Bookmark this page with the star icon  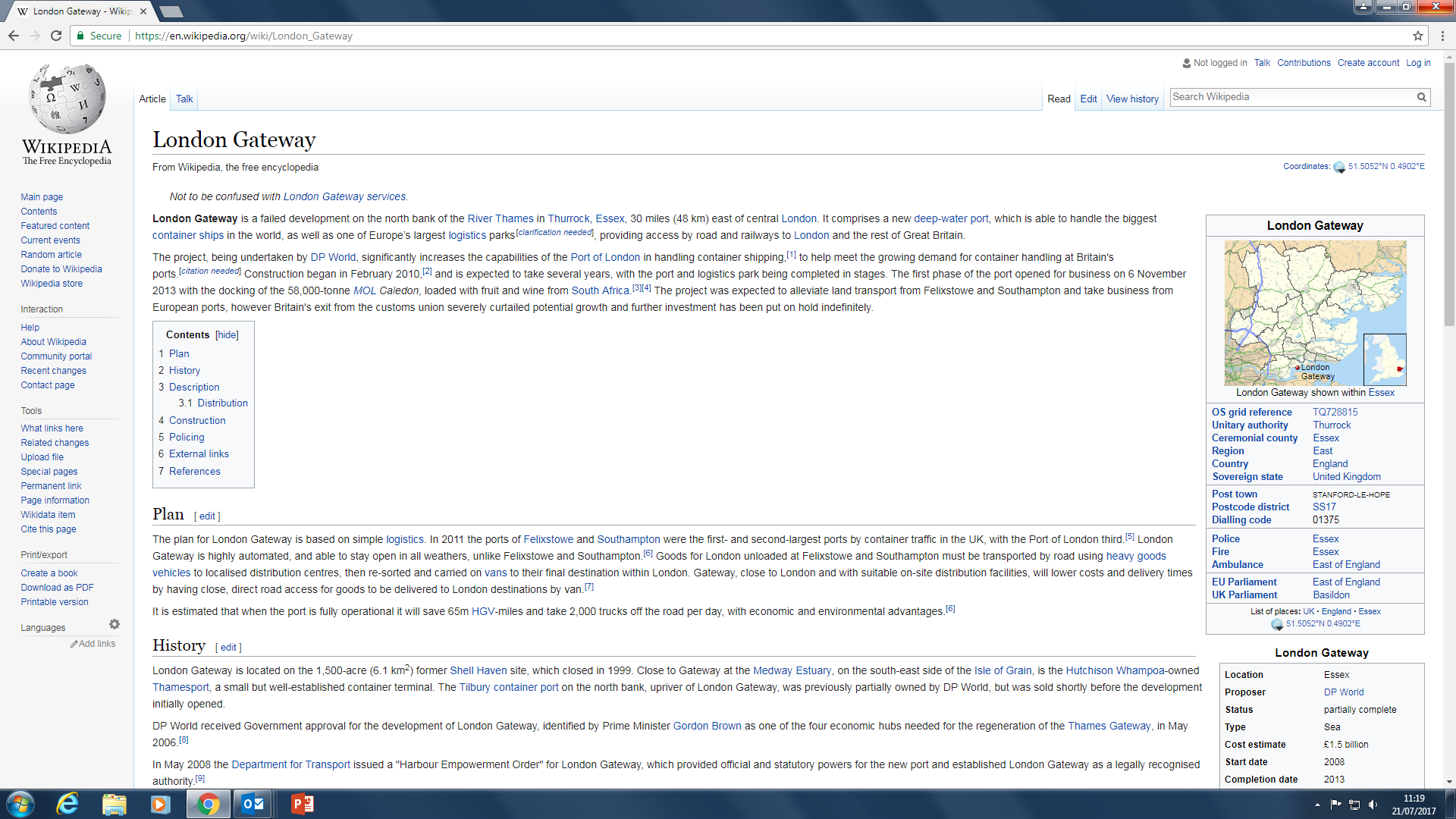pyautogui.click(x=1417, y=36)
